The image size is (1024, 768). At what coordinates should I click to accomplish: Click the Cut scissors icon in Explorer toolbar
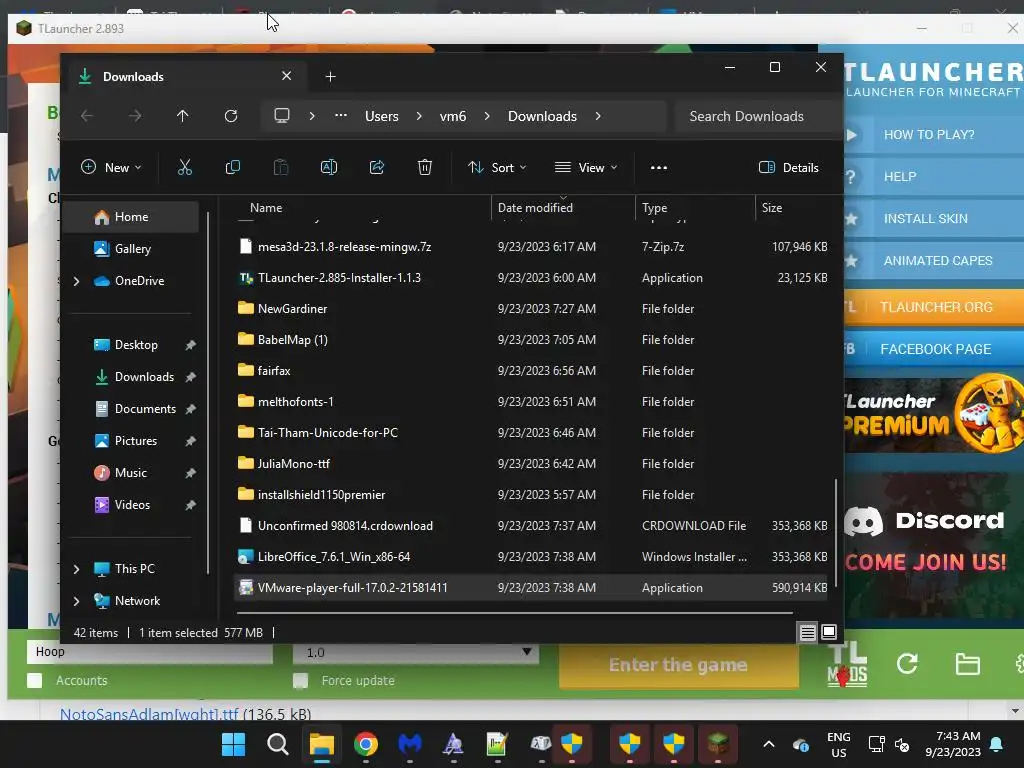tap(185, 167)
